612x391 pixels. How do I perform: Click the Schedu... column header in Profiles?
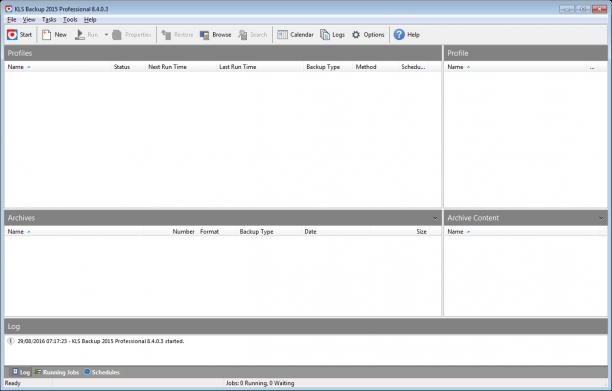pos(413,67)
